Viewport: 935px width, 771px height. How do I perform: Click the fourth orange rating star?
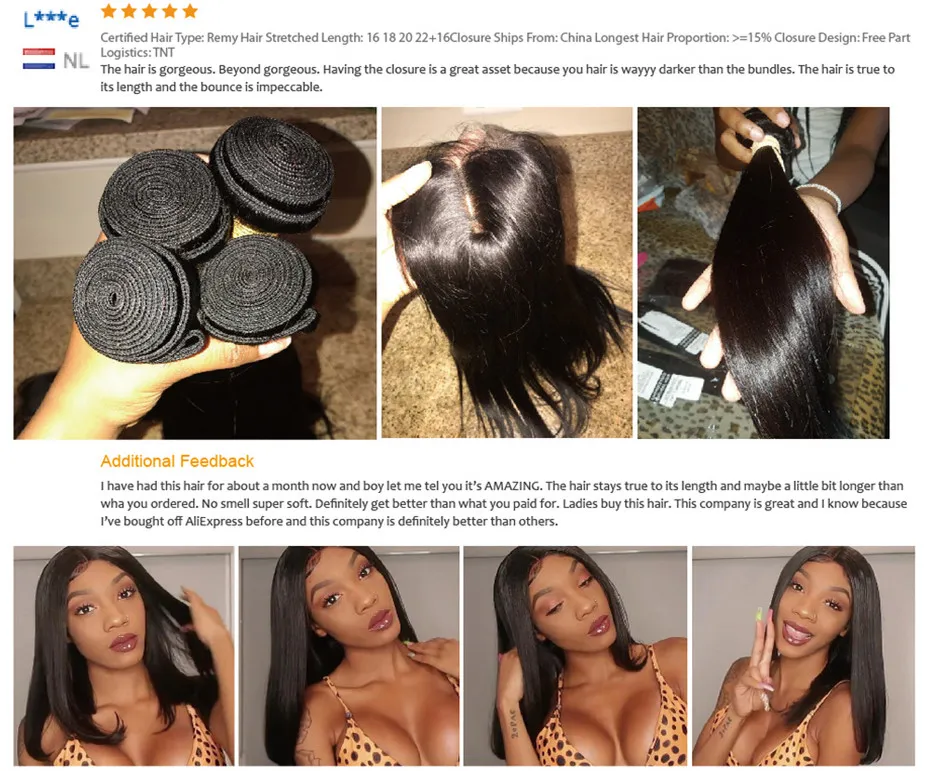tap(169, 11)
